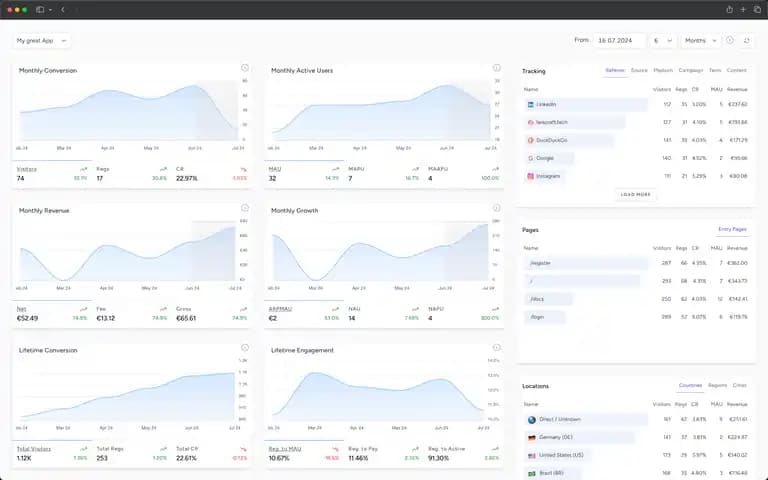Image resolution: width=768 pixels, height=480 pixels.
Task: Select the Fee metric under Monthly Revenue
Action: tap(131, 314)
